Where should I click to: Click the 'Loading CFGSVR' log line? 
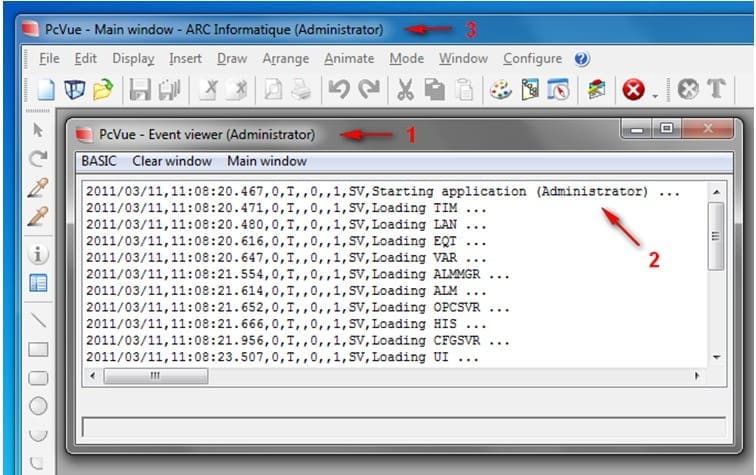click(x=297, y=341)
